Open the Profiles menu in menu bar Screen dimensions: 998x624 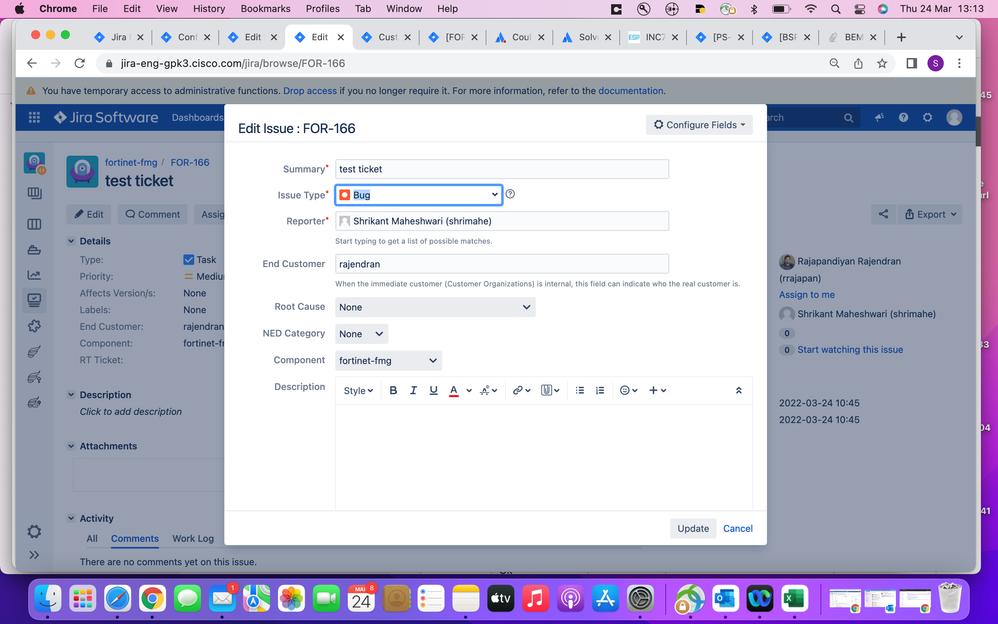322,9
